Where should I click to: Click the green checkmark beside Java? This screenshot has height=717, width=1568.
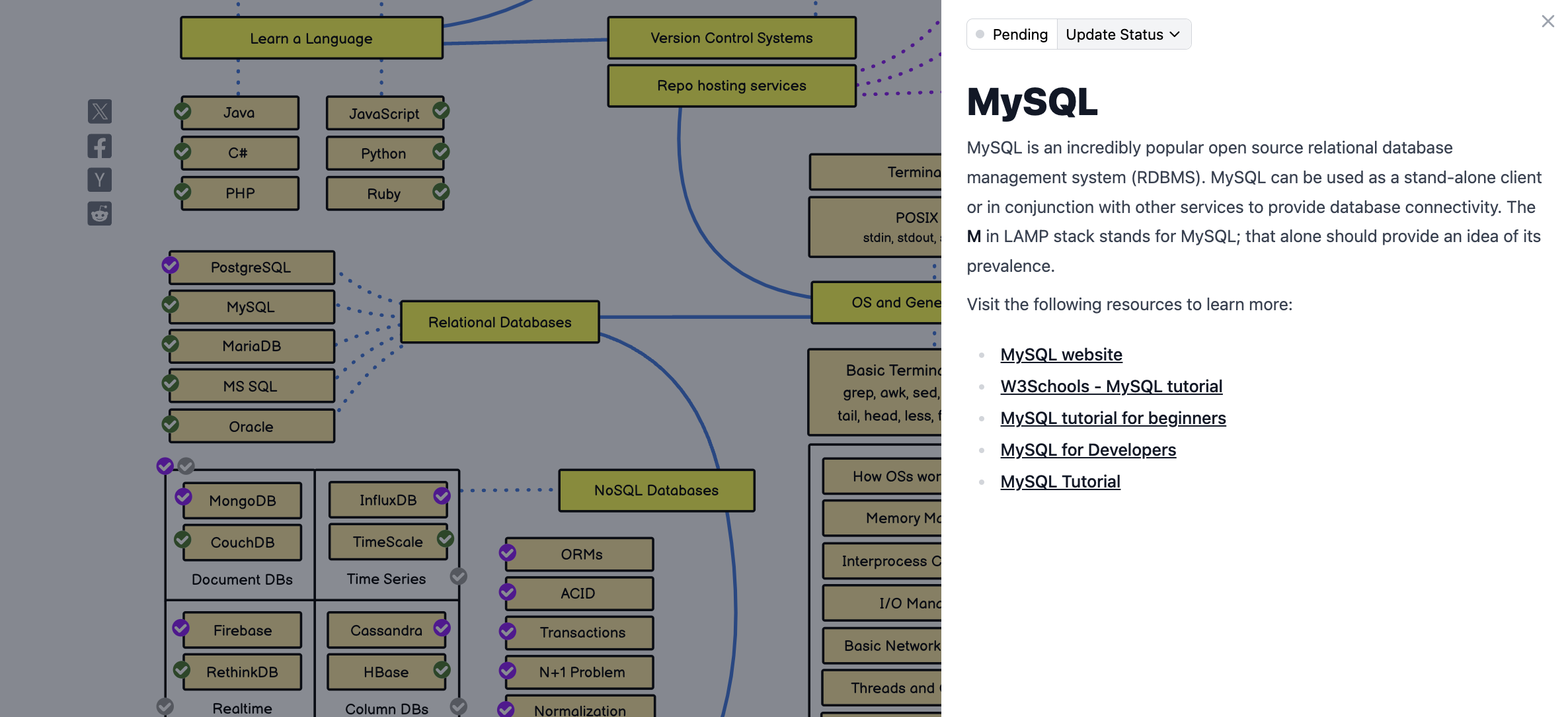[182, 111]
